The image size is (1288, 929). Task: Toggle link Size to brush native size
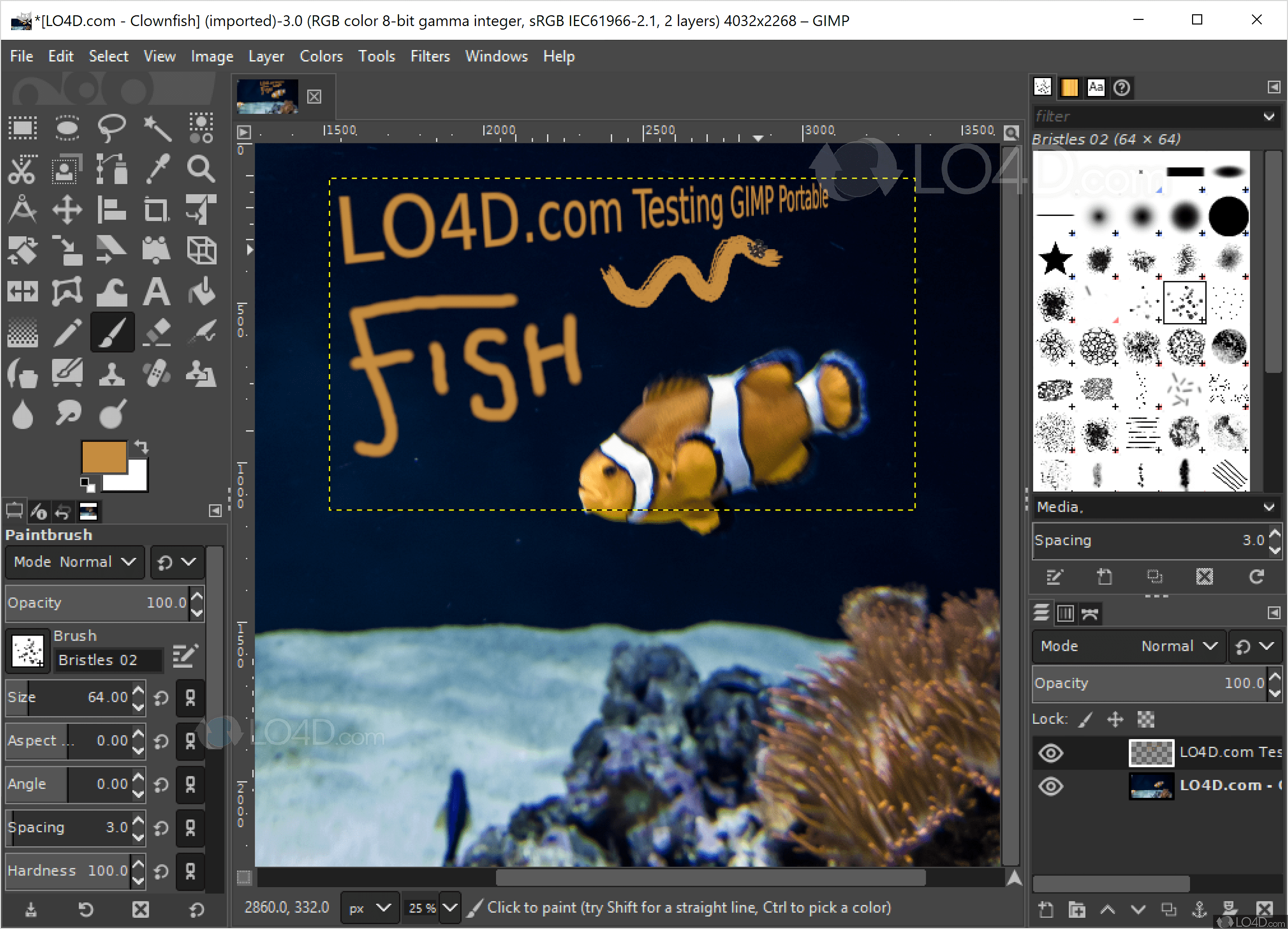point(190,697)
